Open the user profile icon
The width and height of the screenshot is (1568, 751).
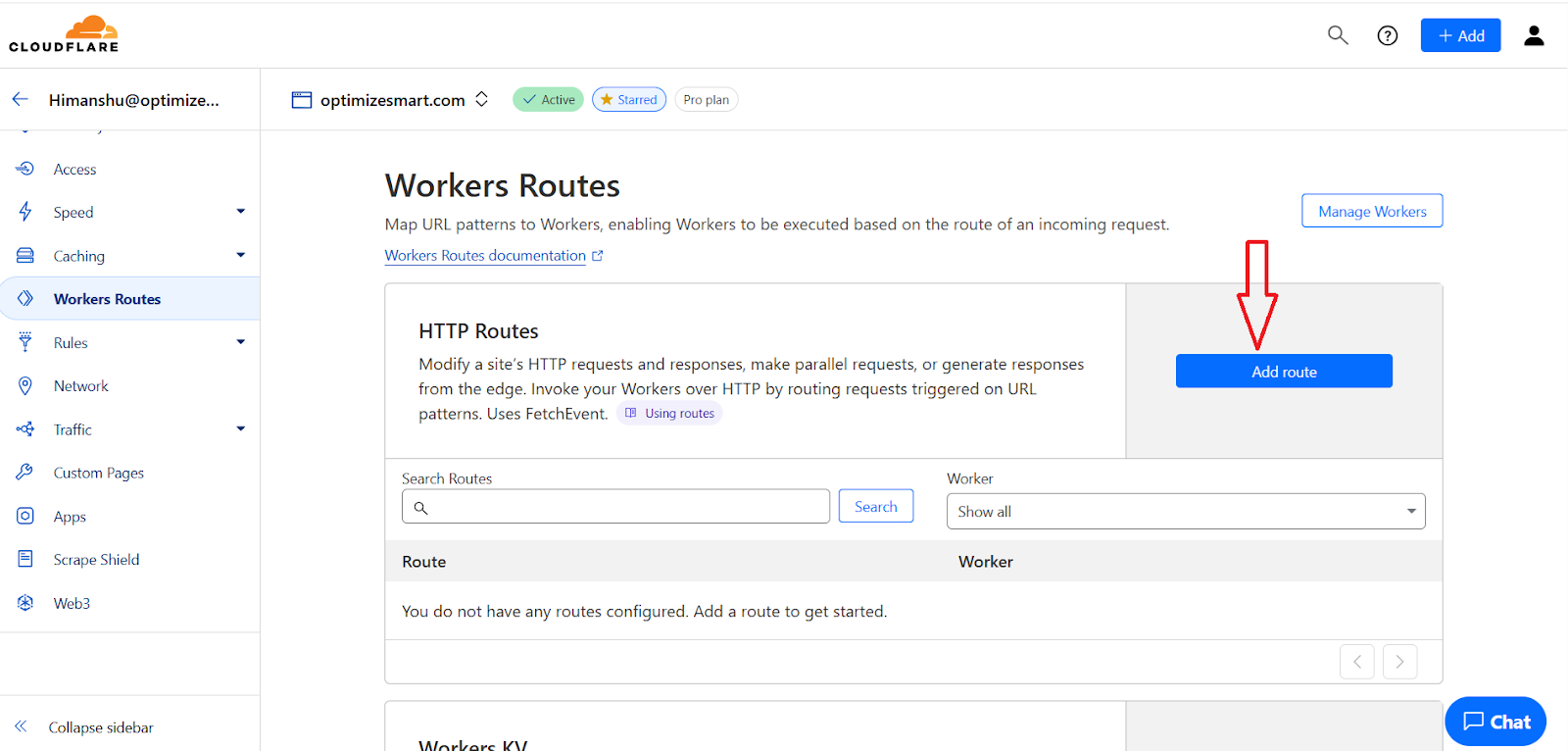1534,35
